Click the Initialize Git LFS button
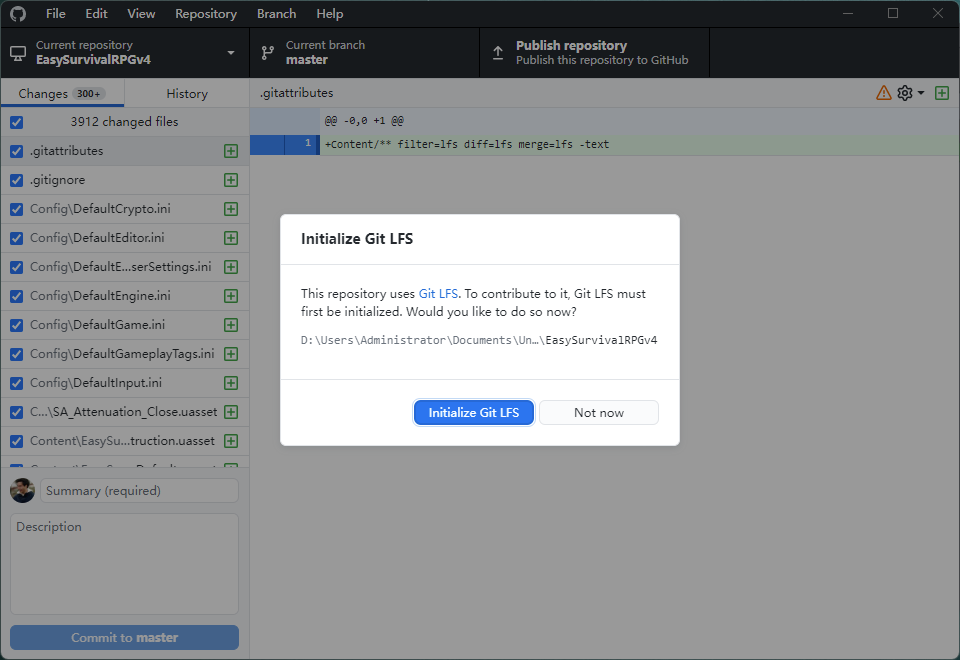Screen dimensions: 960x660 pos(473,413)
